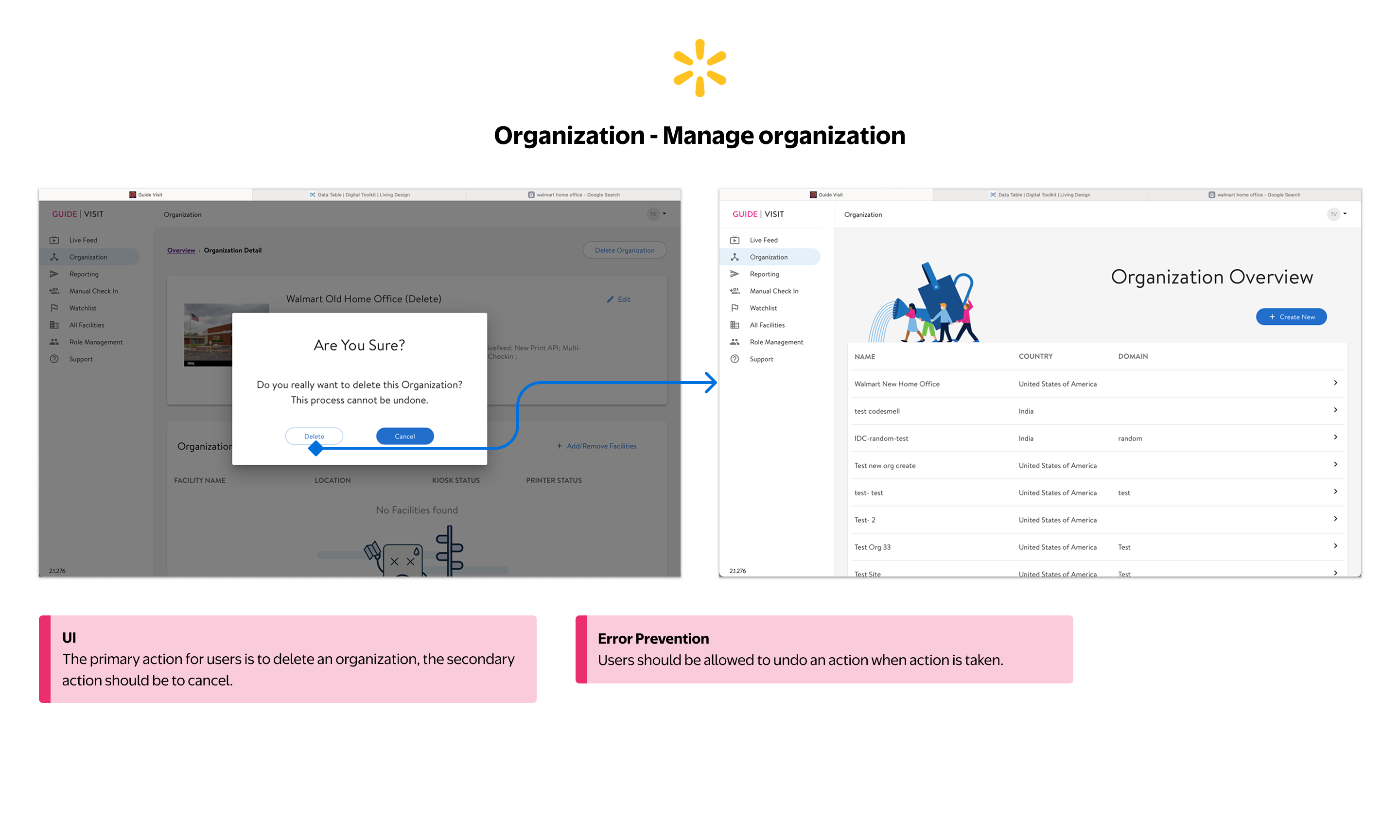1400x840 pixels.
Task: Click the NAME column header
Action: pos(864,357)
